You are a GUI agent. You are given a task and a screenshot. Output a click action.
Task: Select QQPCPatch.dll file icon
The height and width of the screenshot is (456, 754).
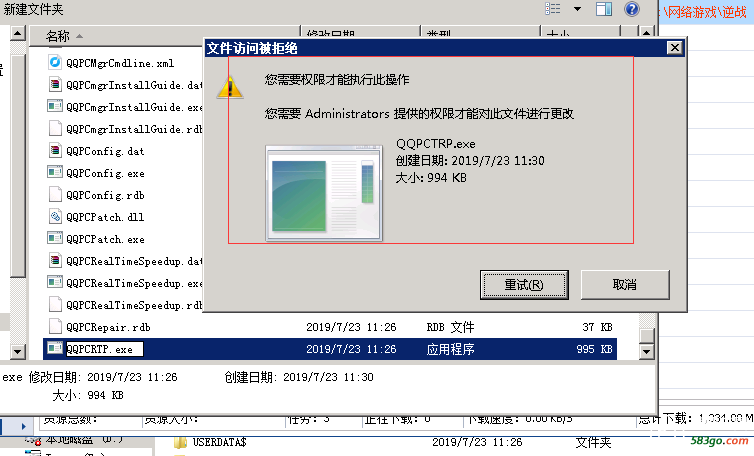[x=55, y=216]
